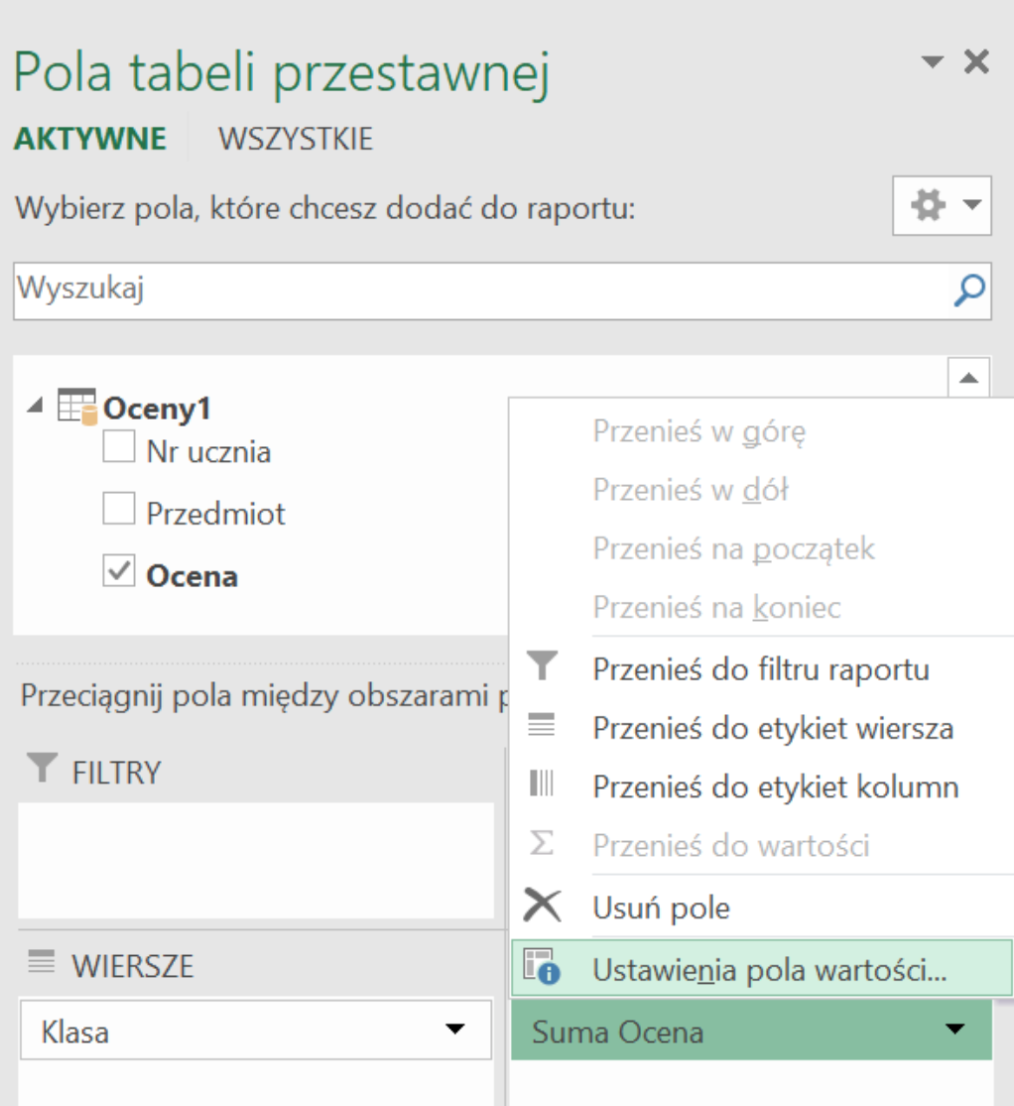Screen dimensions: 1014x1106
Task: Open the Suma Ocena dropdown
Action: click(x=957, y=1027)
